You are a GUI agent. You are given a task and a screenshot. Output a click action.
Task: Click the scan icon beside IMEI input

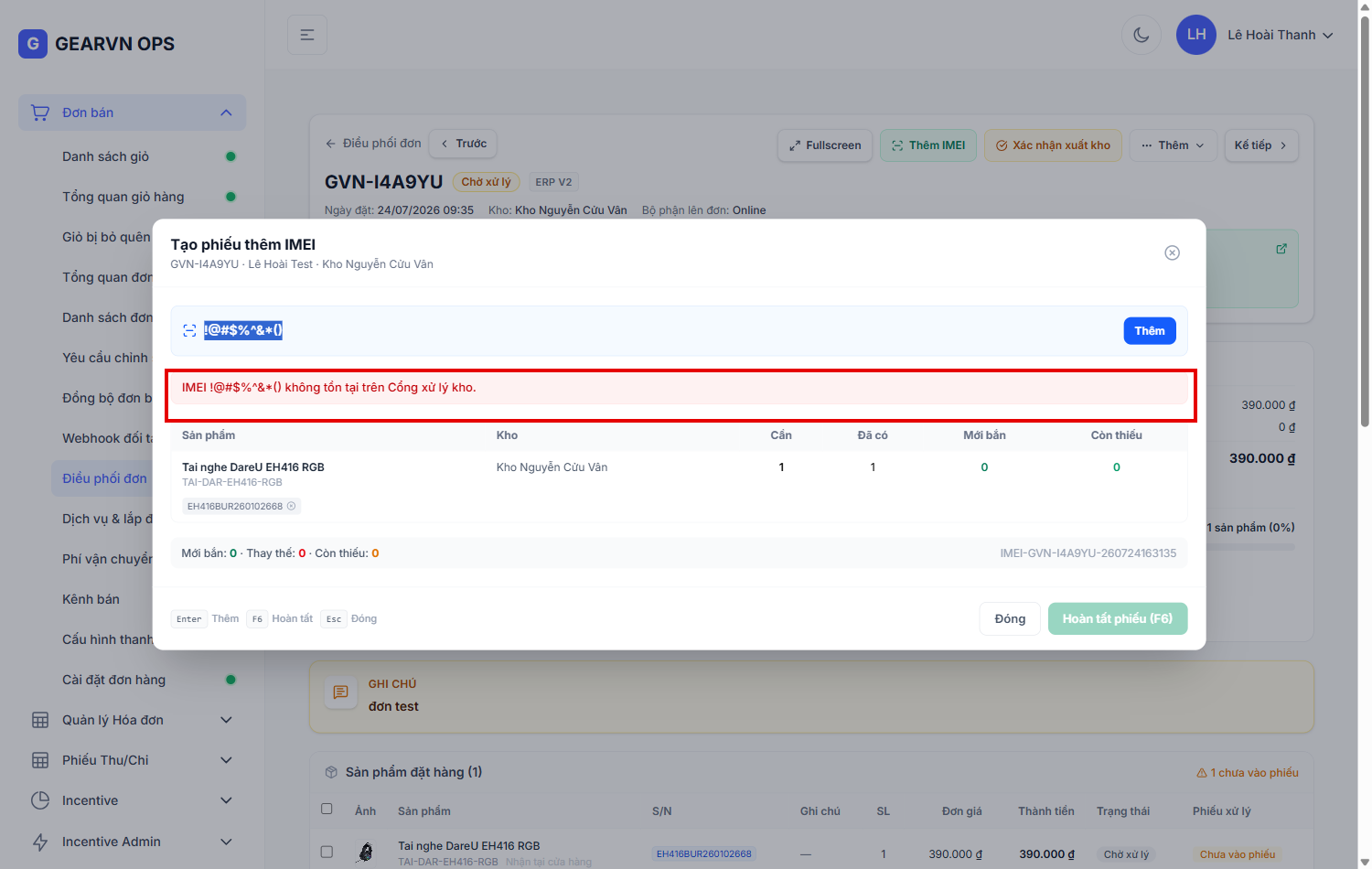(189, 331)
